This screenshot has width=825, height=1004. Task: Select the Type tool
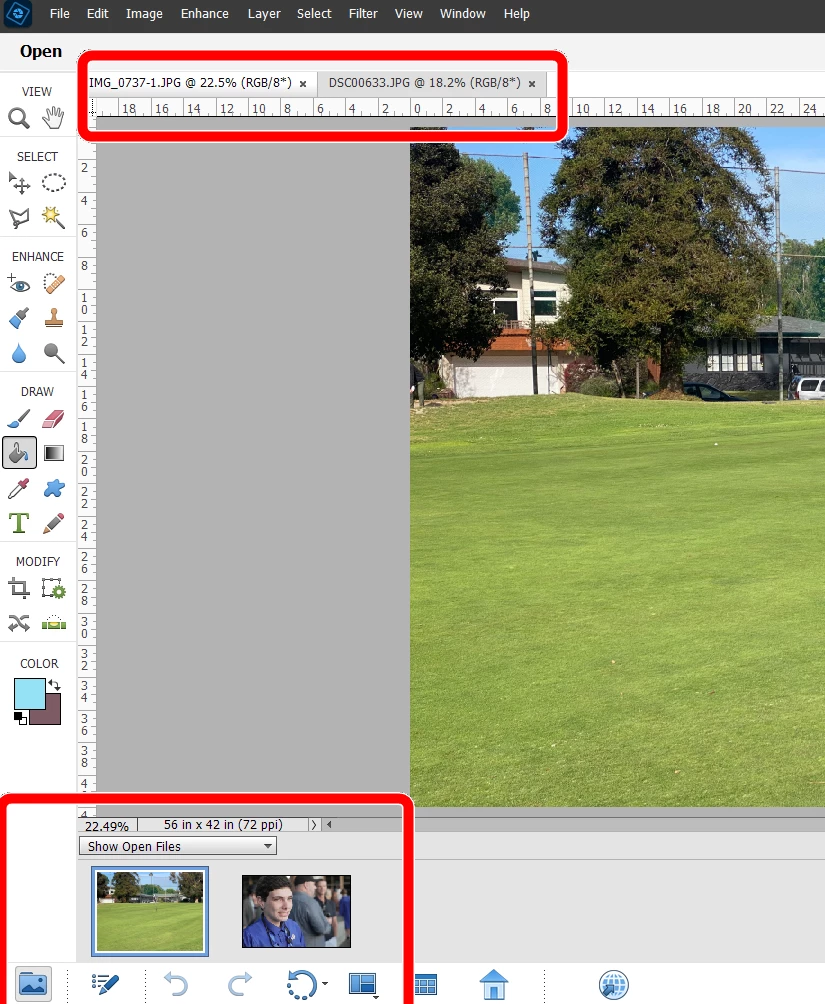[19, 523]
